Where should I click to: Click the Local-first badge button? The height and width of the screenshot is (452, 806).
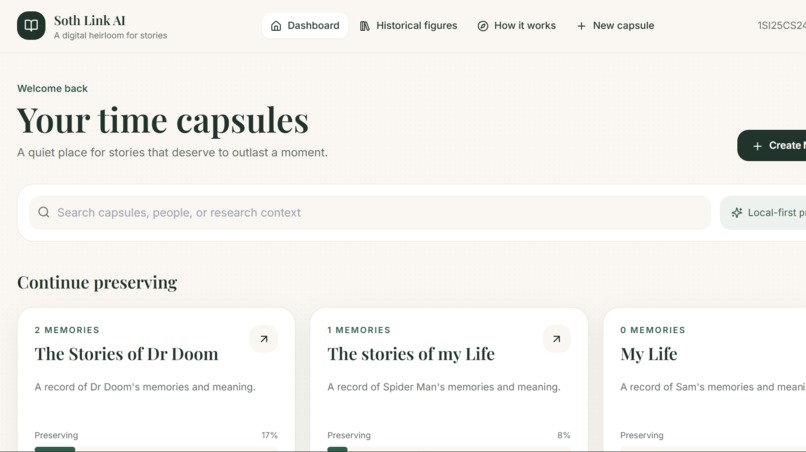pos(763,212)
